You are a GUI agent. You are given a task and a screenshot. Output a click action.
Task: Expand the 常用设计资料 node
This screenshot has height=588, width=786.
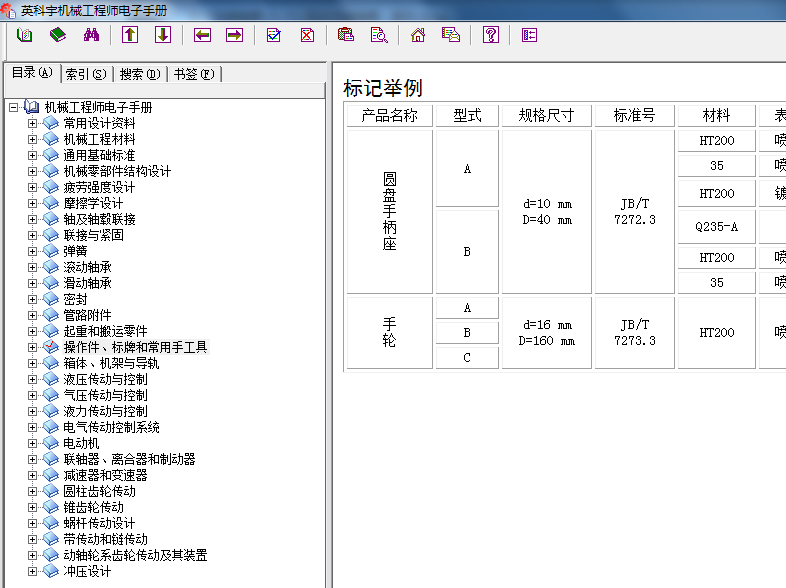click(33, 123)
